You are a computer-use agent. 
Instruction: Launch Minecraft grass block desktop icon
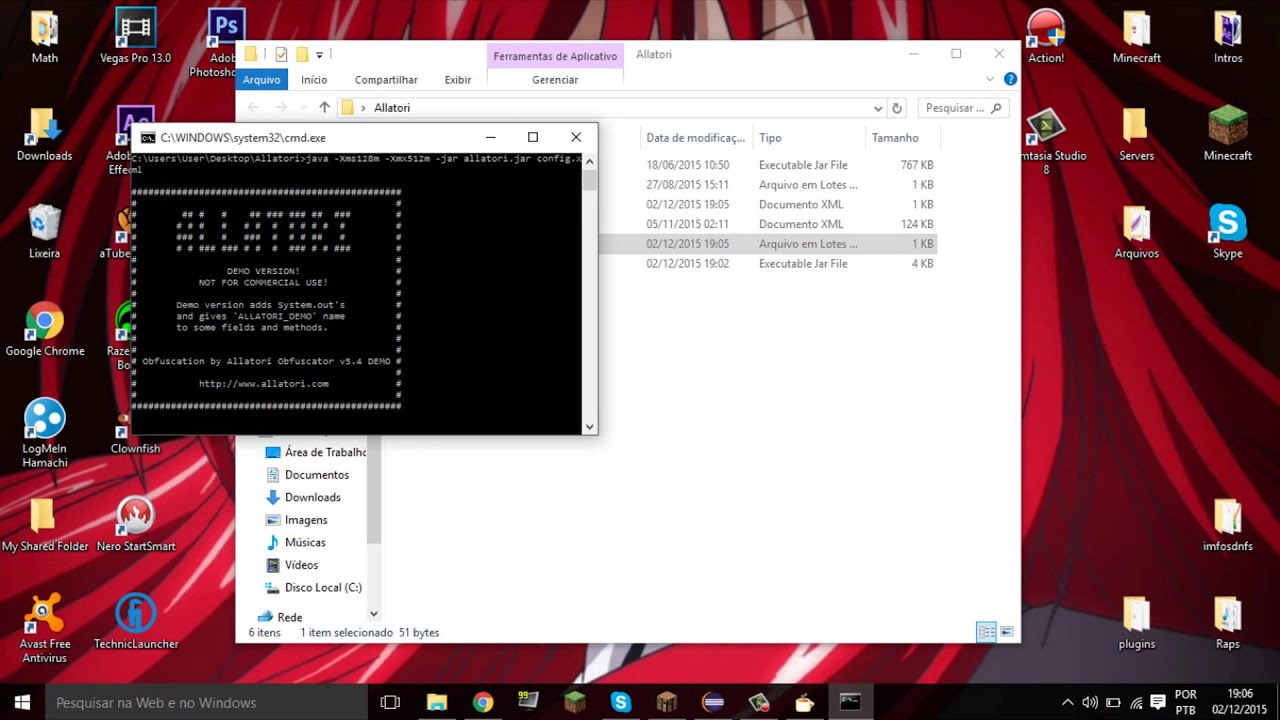pos(1228,135)
